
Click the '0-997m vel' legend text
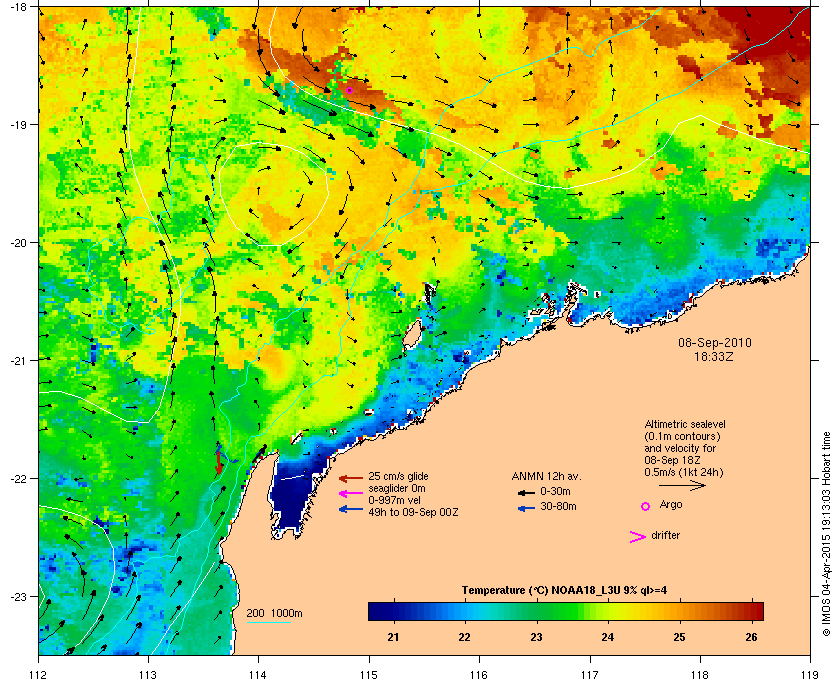click(394, 500)
